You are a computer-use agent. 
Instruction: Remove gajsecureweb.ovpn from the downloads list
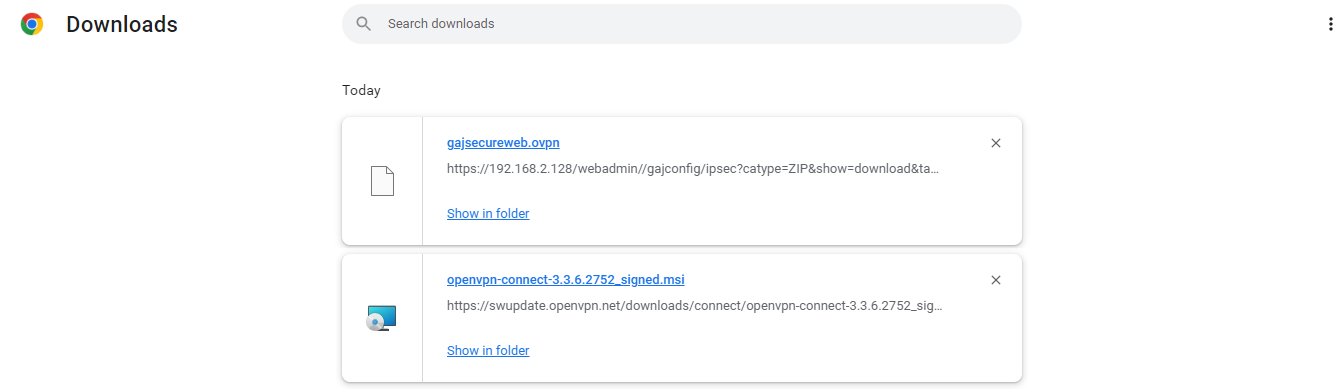click(x=995, y=143)
